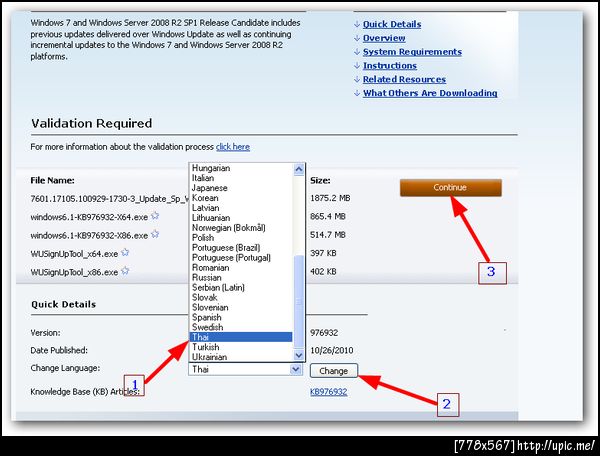Screen dimensions: 600x456
Task: Click the language list scroll up arrow
Action: point(299,169)
